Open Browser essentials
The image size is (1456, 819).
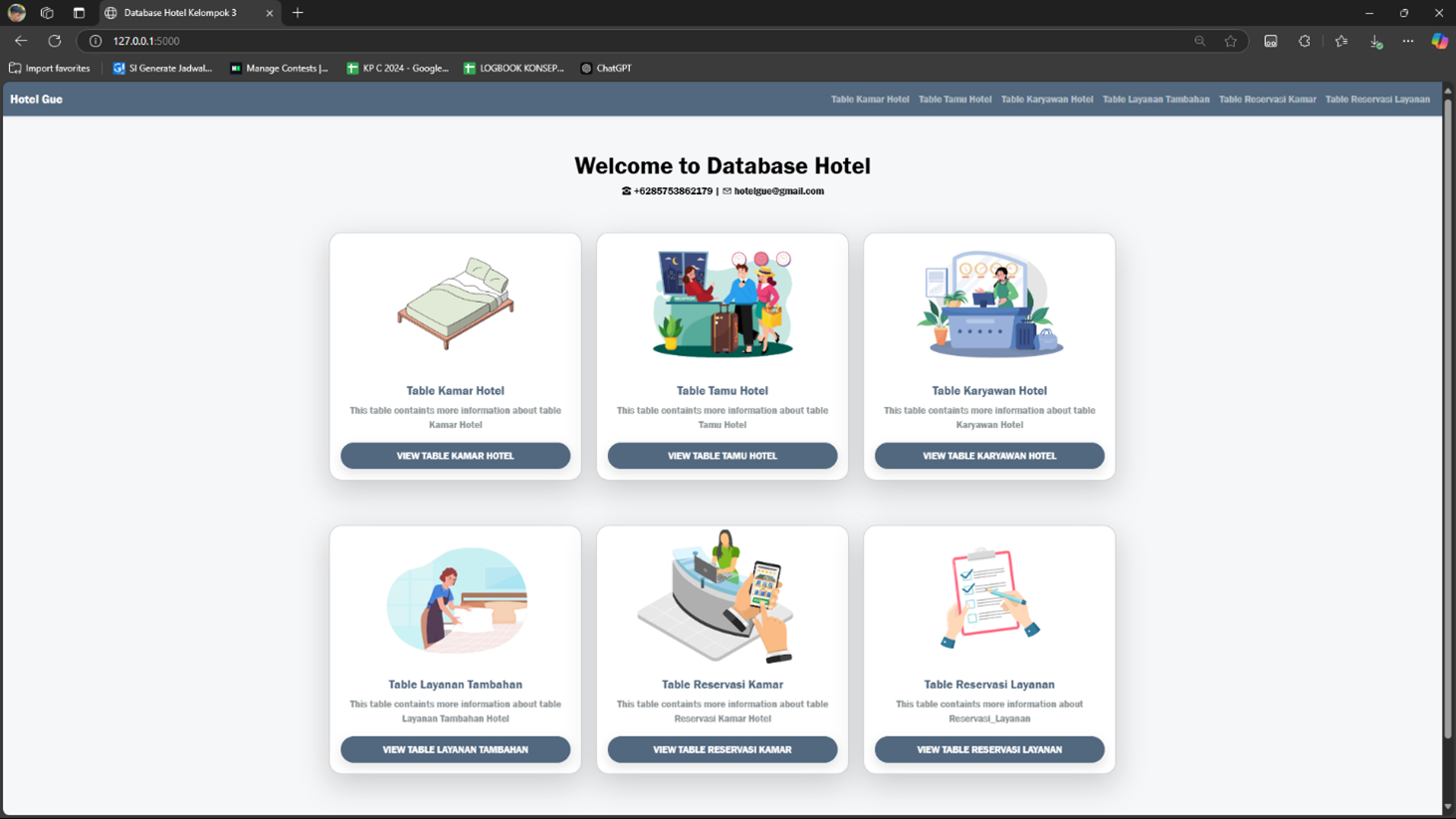point(1304,41)
